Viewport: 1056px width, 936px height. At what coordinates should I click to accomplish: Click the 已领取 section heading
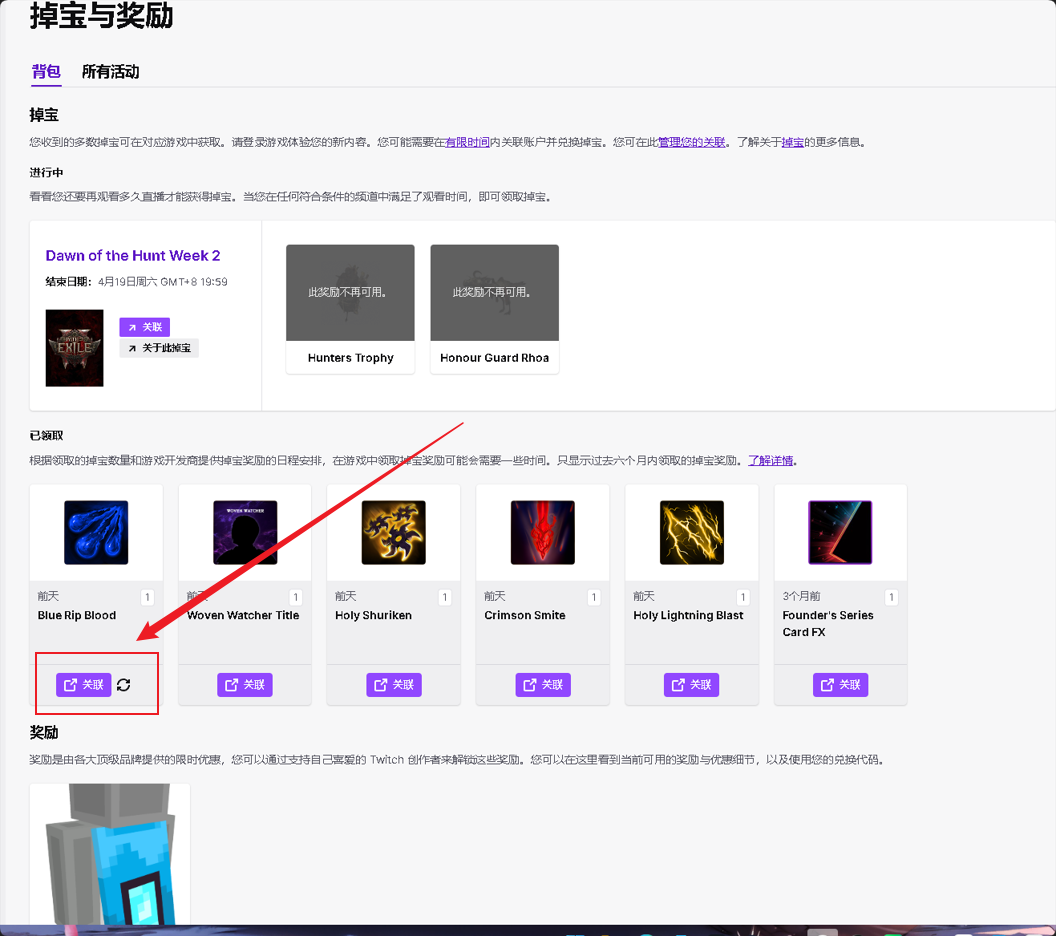(46, 436)
